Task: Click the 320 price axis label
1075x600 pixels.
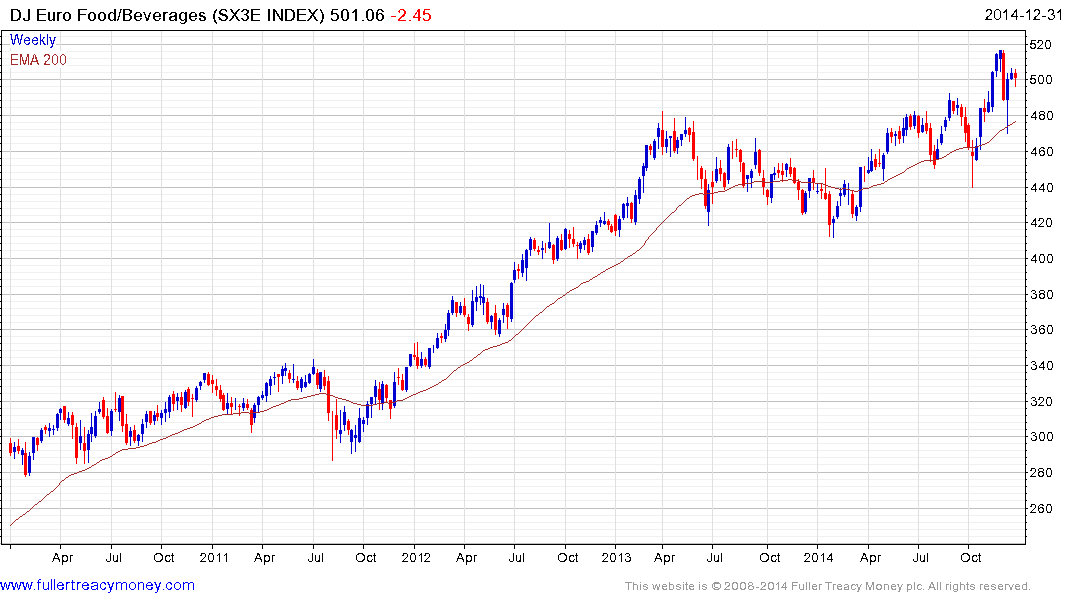Action: (1040, 401)
